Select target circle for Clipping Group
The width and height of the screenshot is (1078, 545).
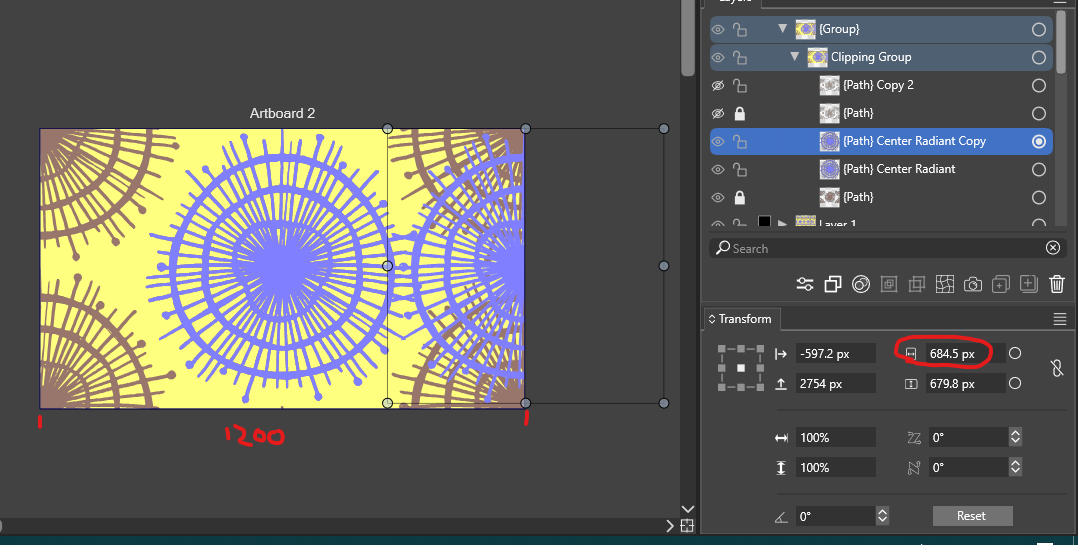coord(1039,57)
